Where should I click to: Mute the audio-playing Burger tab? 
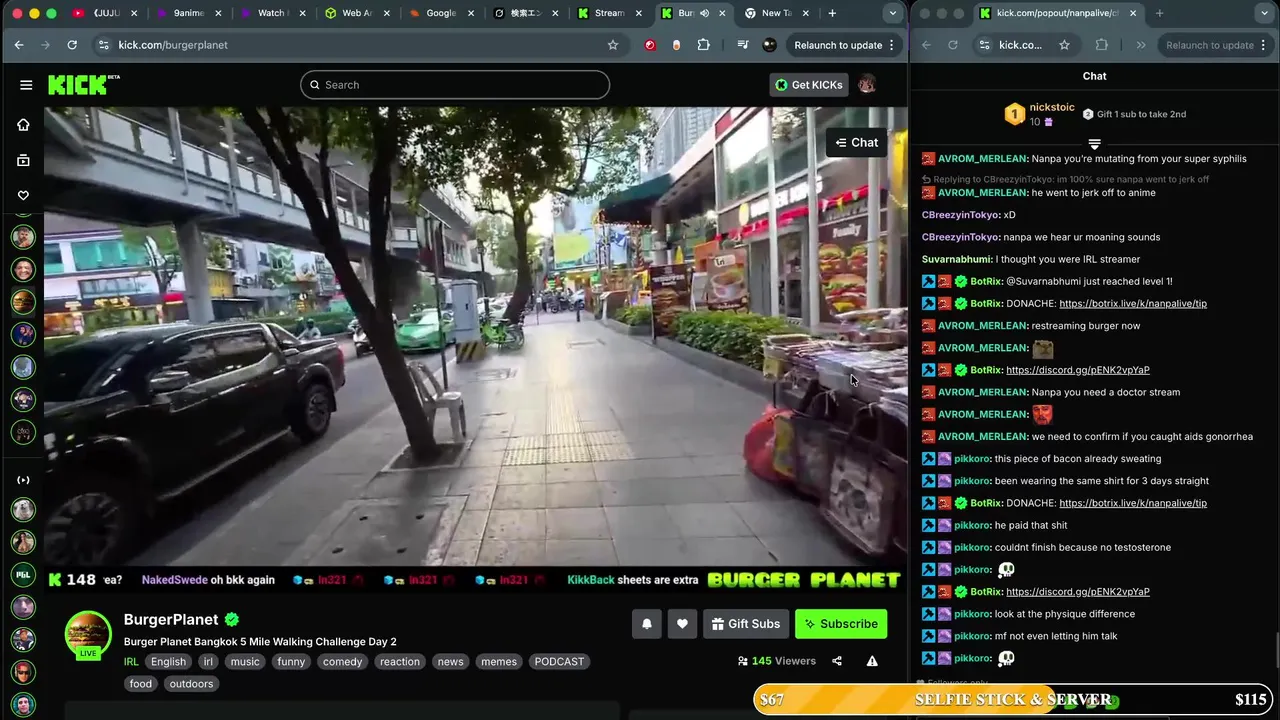click(704, 13)
